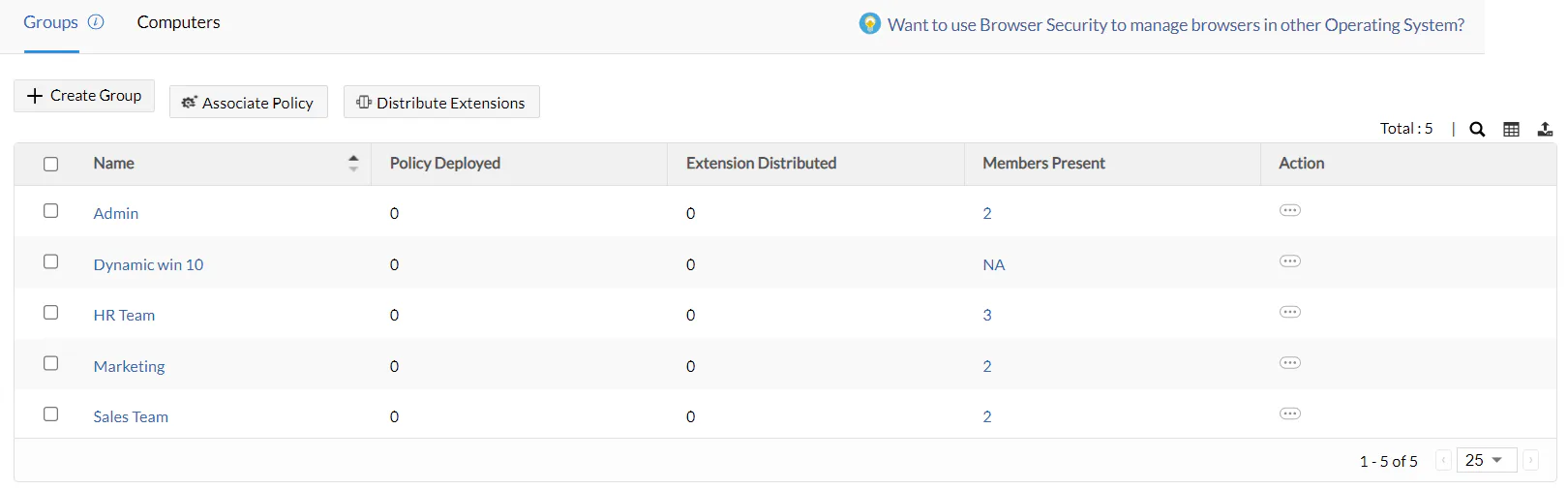The width and height of the screenshot is (1568, 490).
Task: Open the Browser Security other OS link
Action: click(1176, 25)
